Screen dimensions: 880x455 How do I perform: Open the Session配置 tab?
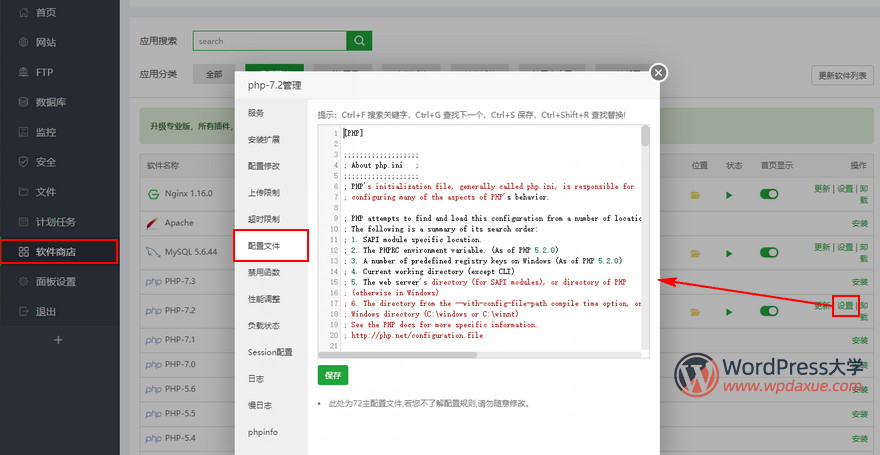[x=271, y=352]
